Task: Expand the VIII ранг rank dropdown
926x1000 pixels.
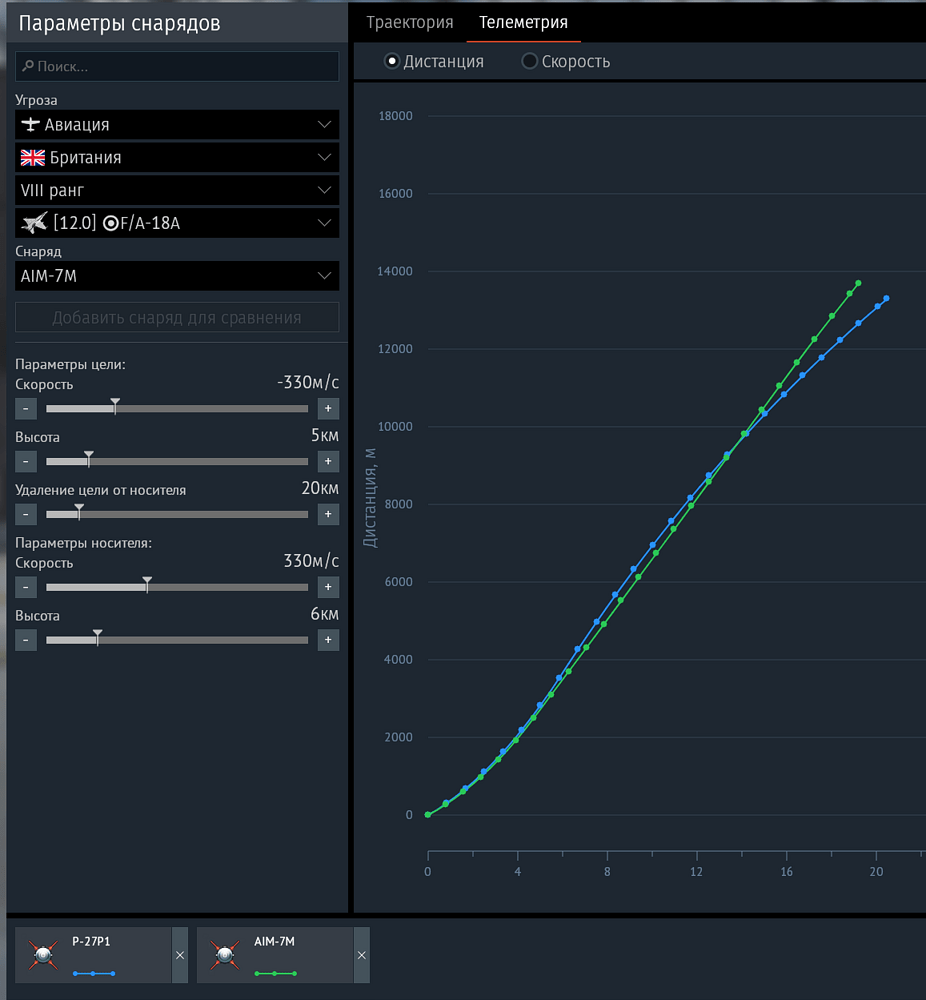Action: [177, 190]
